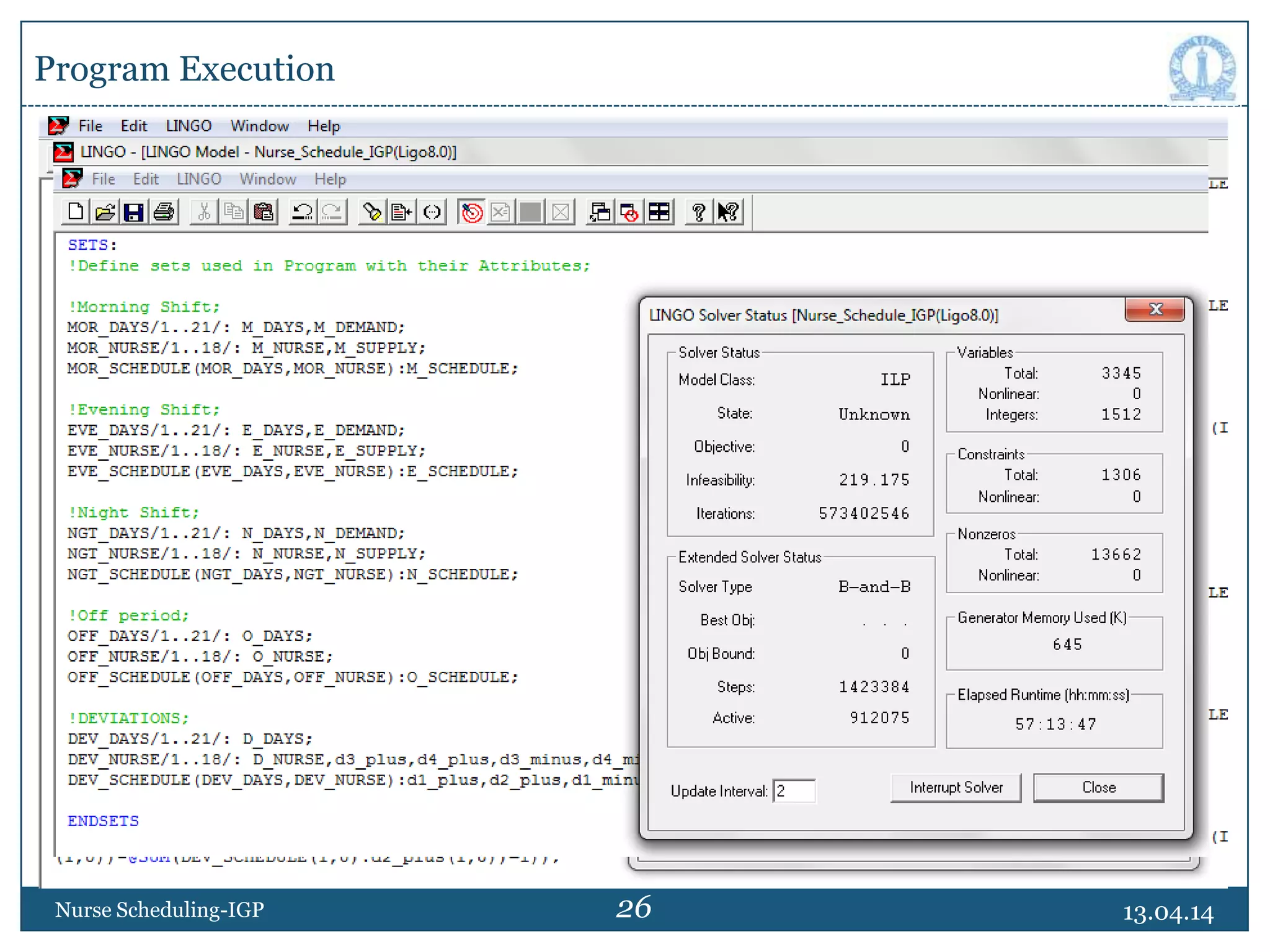Click the Update Interval input field
This screenshot has width=1270, height=952.
[x=794, y=791]
